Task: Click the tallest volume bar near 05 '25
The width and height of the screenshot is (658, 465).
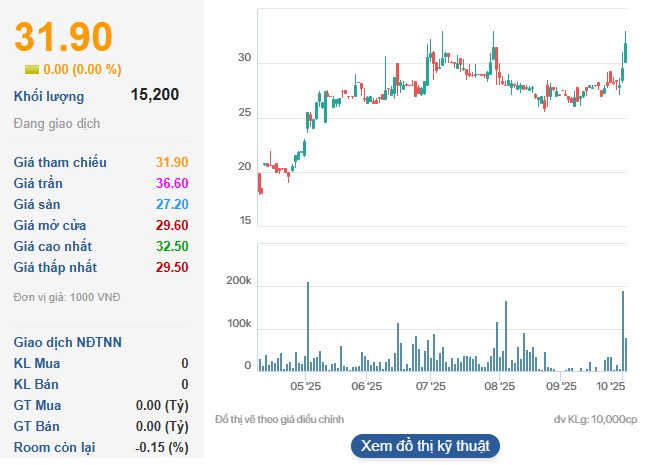Action: point(308,327)
